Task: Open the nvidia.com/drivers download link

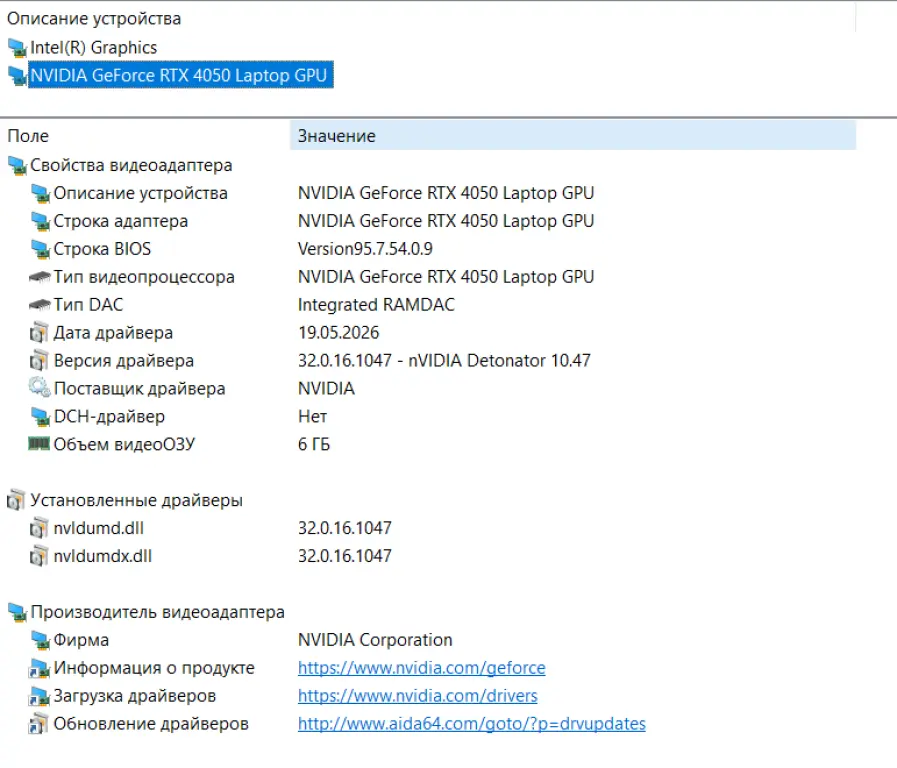Action: coord(418,696)
